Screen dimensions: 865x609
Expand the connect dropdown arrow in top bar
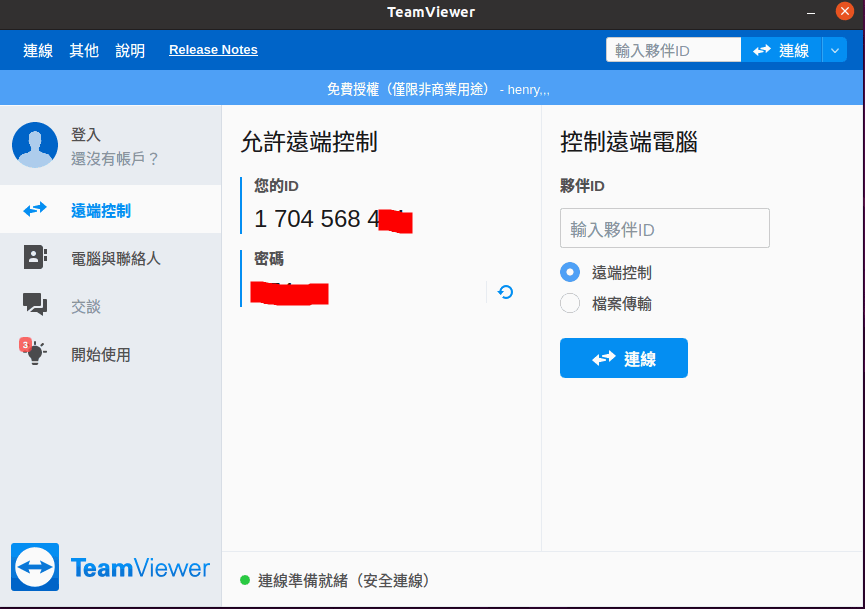point(835,50)
